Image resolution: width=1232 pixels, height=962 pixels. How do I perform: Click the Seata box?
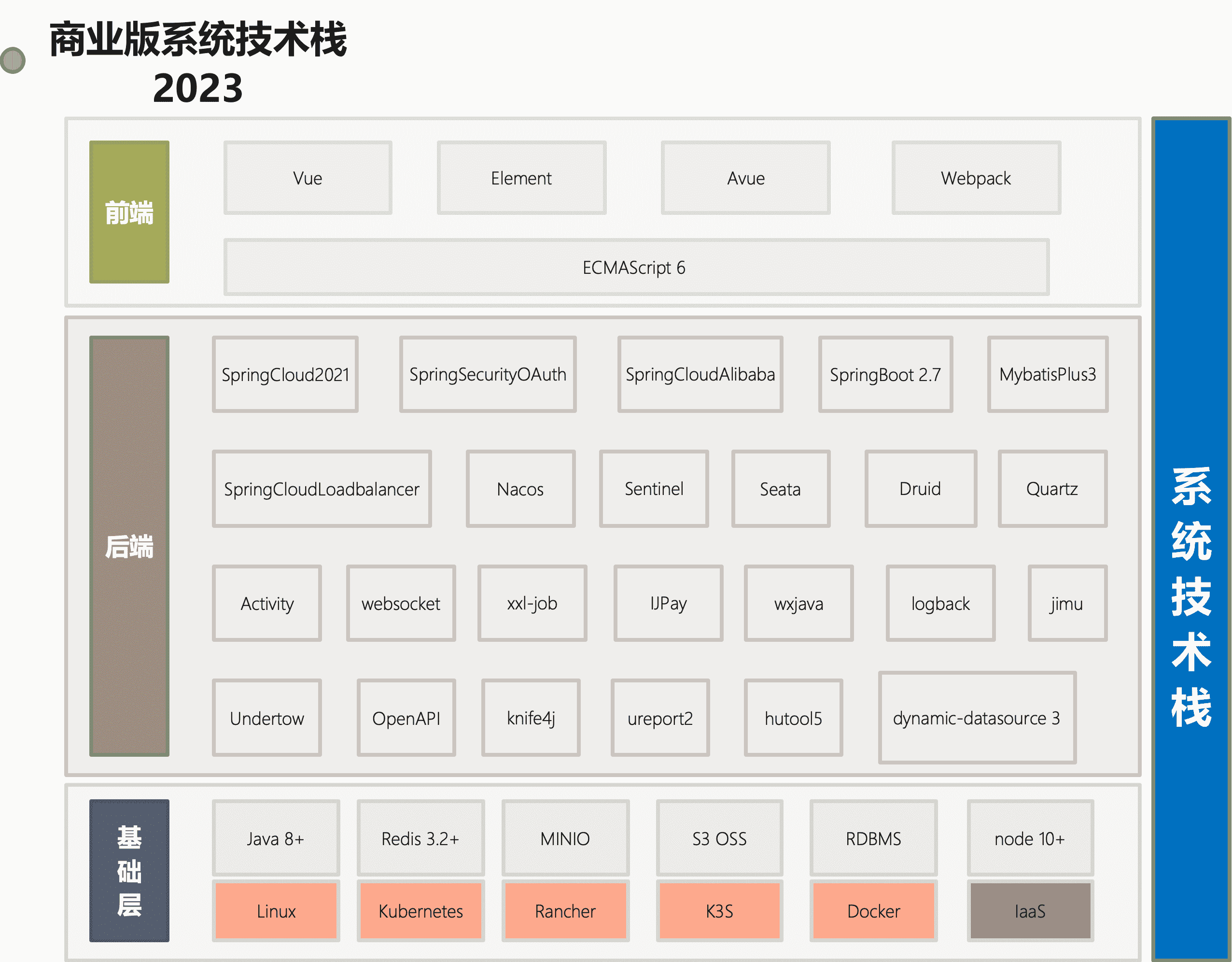[x=781, y=489]
